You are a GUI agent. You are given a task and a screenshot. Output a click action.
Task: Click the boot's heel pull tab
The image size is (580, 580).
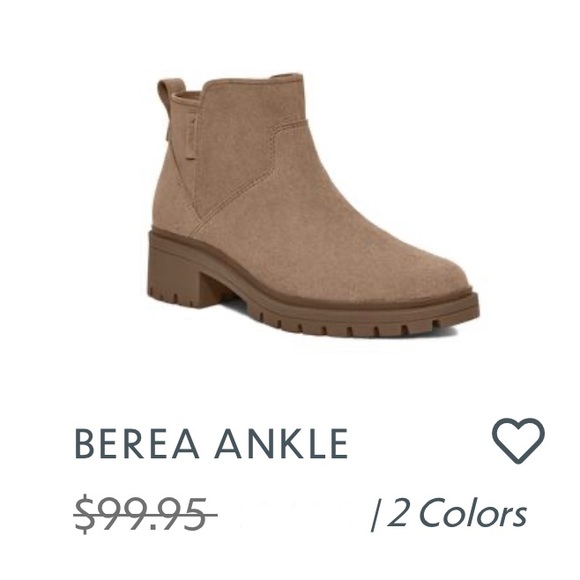(x=168, y=99)
